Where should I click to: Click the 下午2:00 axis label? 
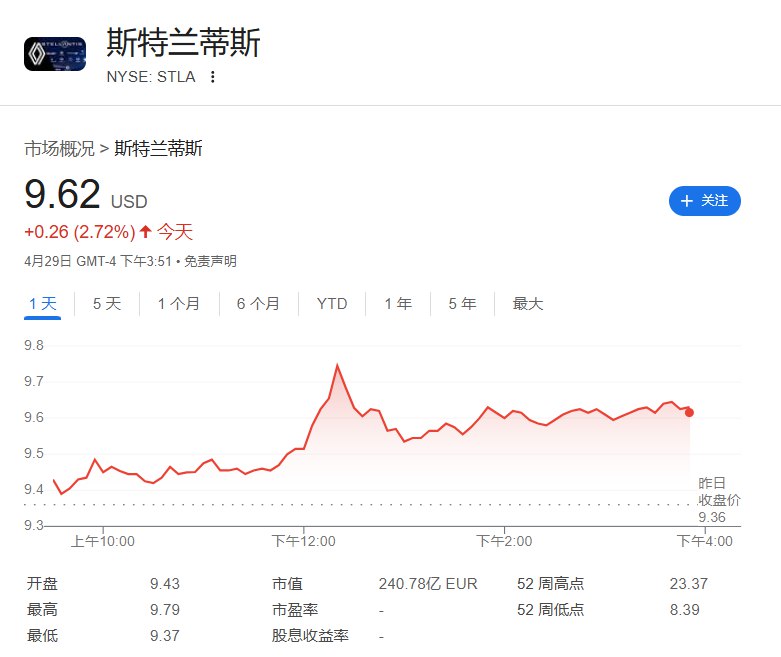pos(504,541)
